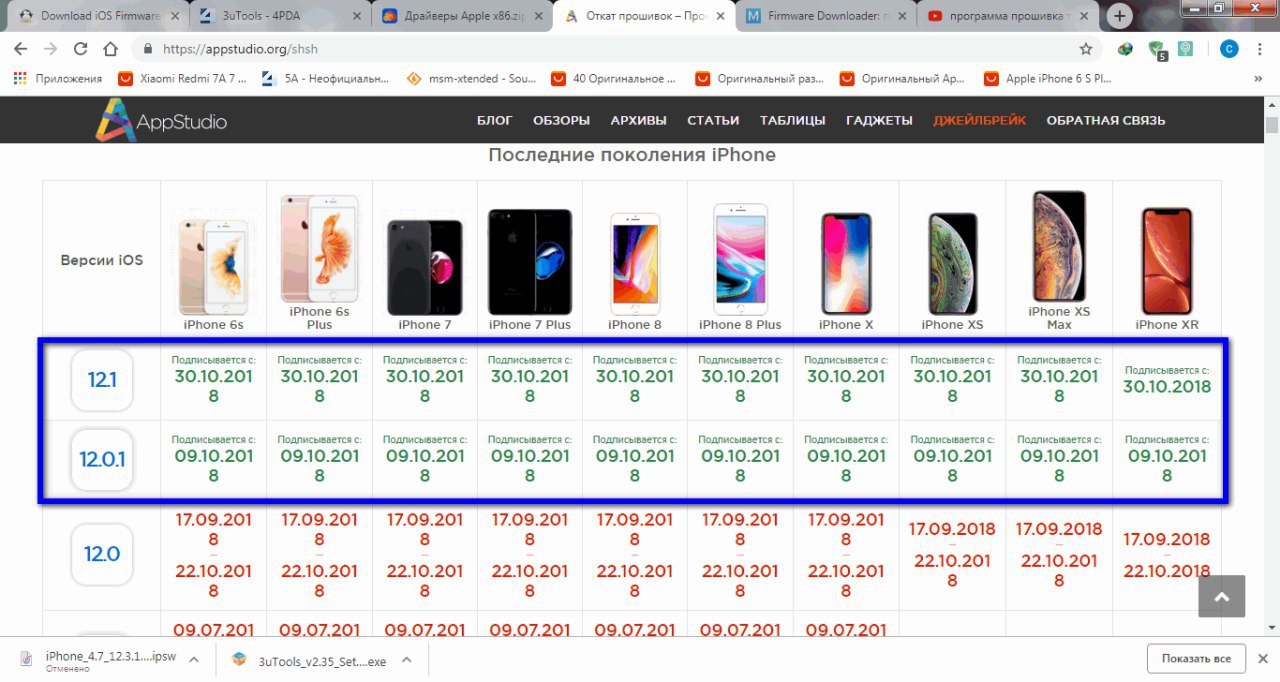Open the БЛОГ menu item

(x=495, y=120)
